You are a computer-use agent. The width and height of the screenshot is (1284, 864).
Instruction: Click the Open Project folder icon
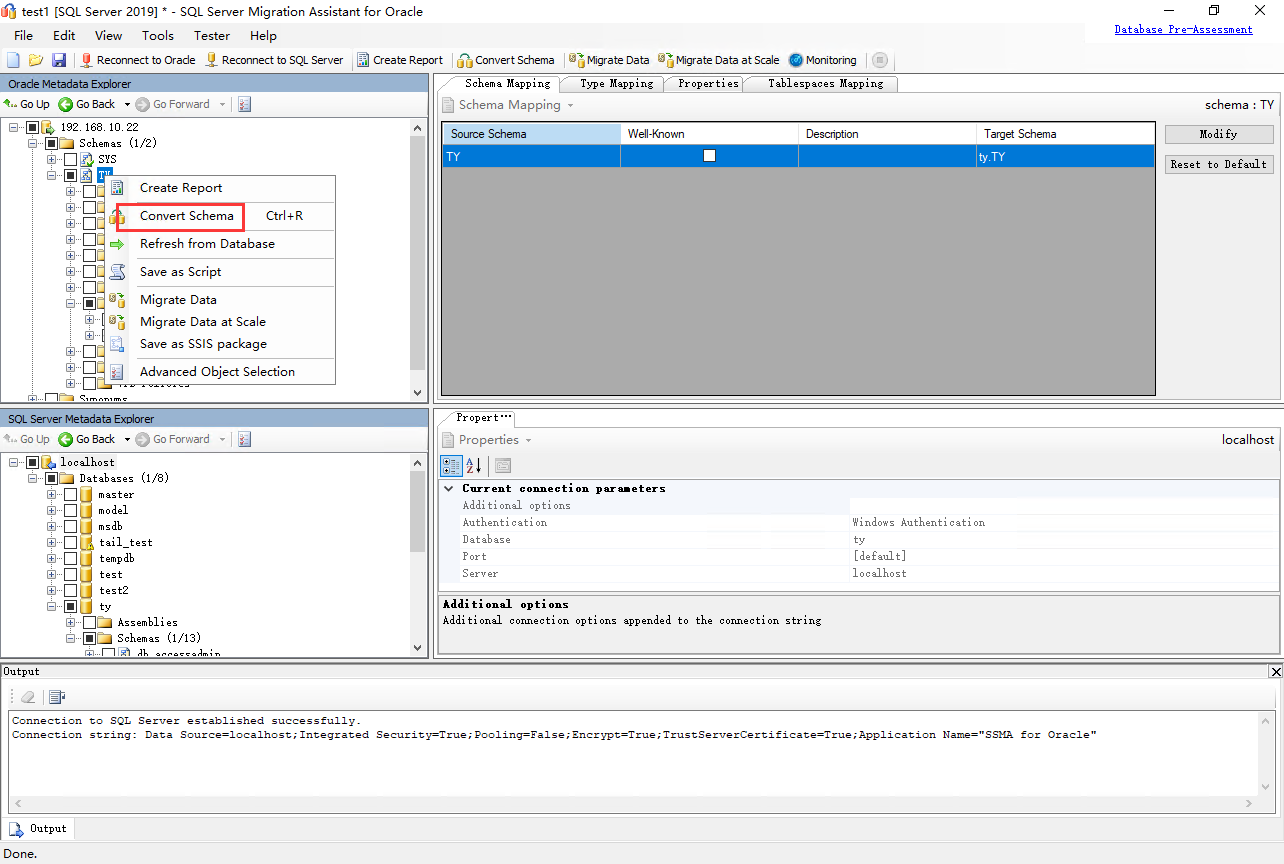pyautogui.click(x=36, y=60)
